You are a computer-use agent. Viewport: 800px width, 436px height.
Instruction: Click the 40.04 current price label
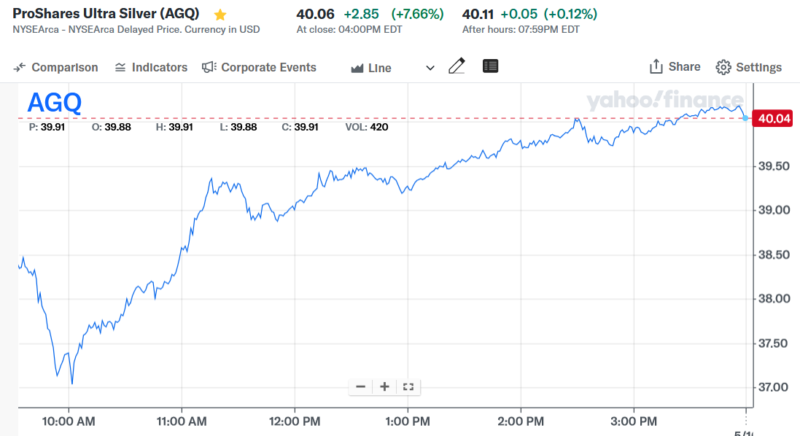tap(776, 118)
